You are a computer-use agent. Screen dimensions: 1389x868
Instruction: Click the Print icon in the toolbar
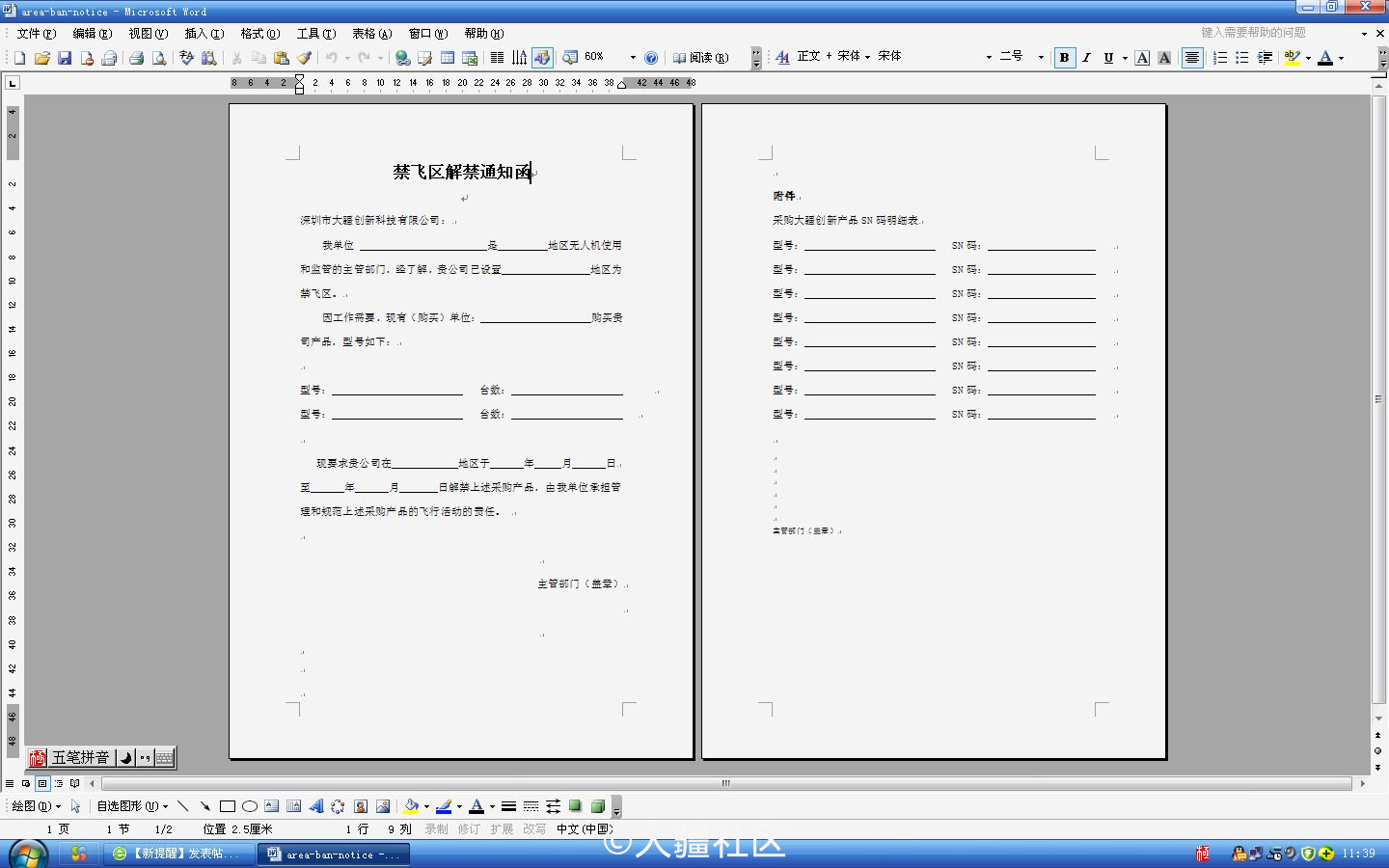coord(136,58)
